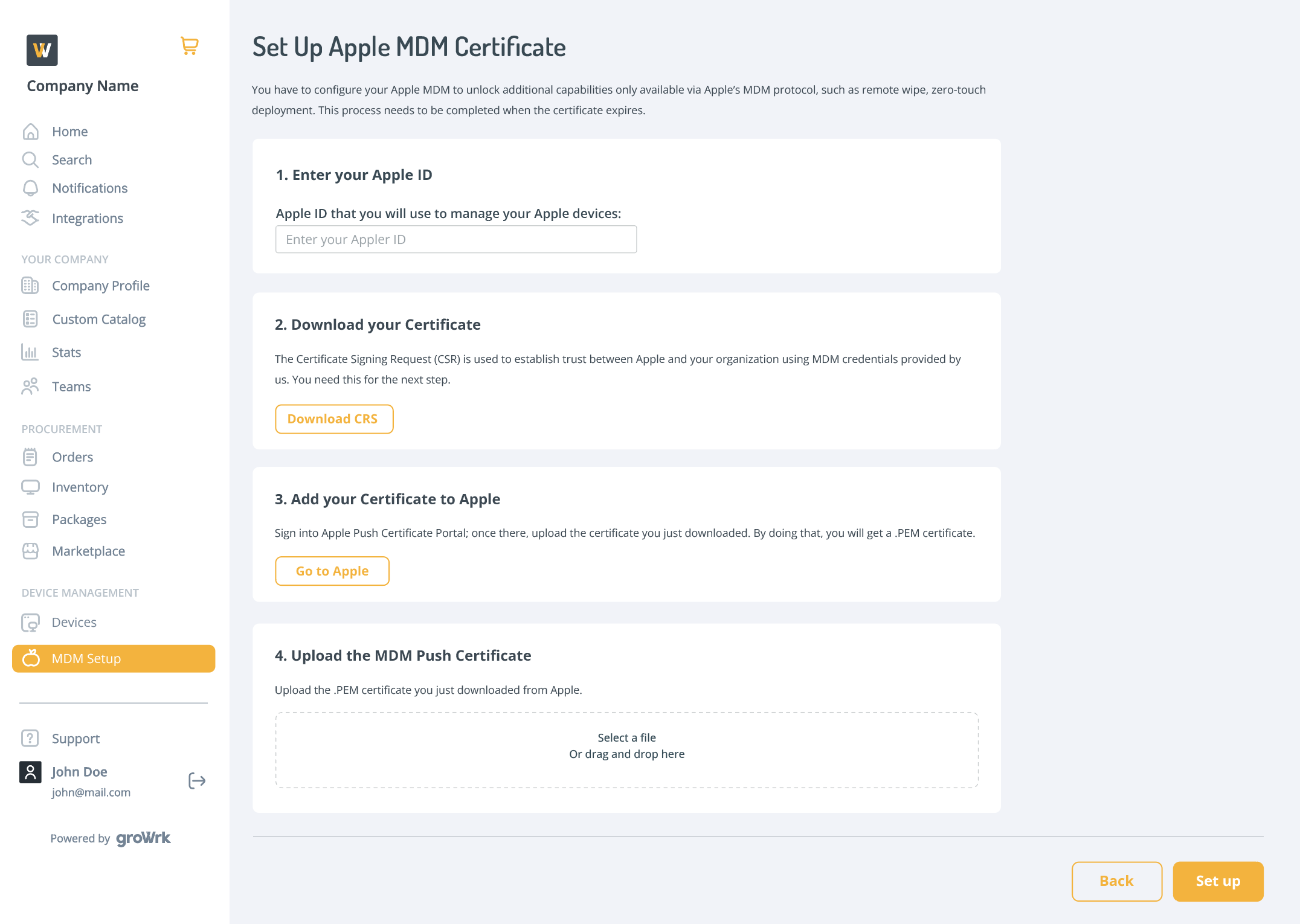Viewport: 1300px width, 924px height.
Task: Open the Company Profile menu item
Action: click(x=101, y=285)
